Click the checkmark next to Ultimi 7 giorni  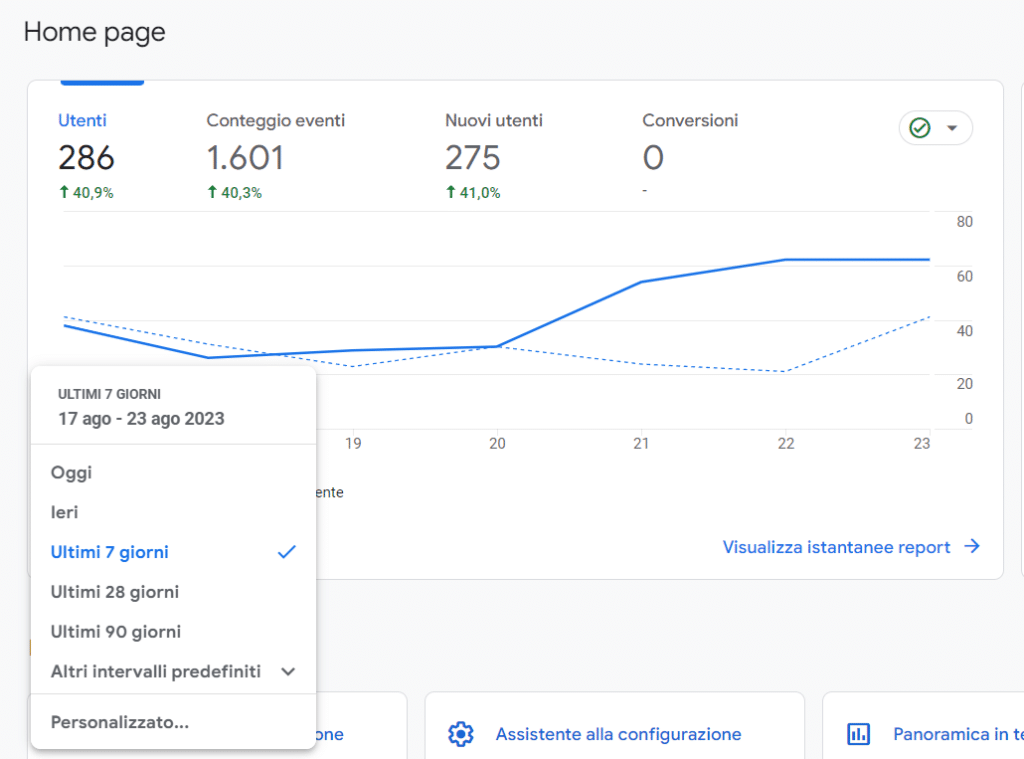287,552
